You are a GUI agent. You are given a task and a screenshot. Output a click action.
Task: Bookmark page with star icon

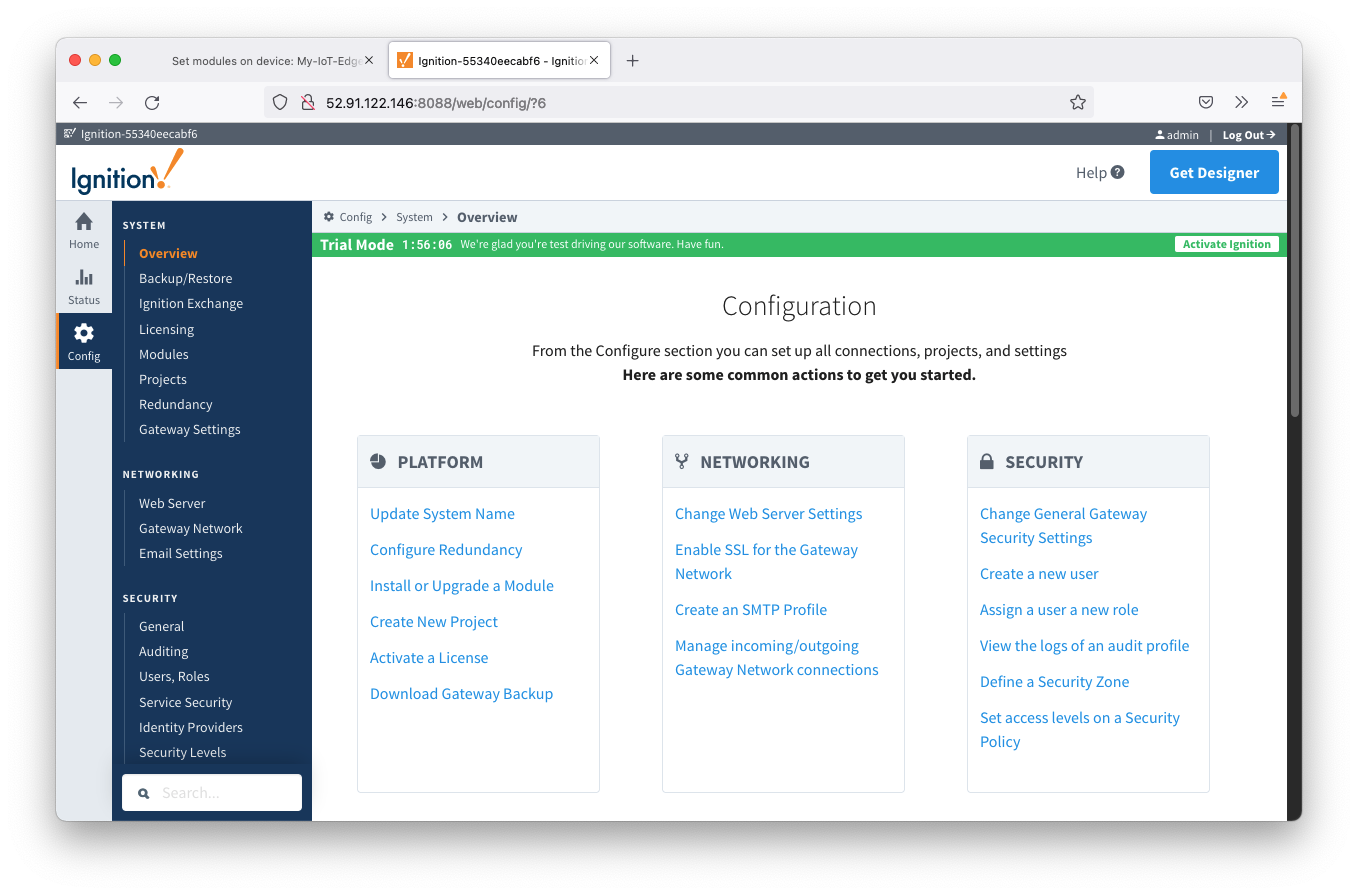tap(1077, 102)
